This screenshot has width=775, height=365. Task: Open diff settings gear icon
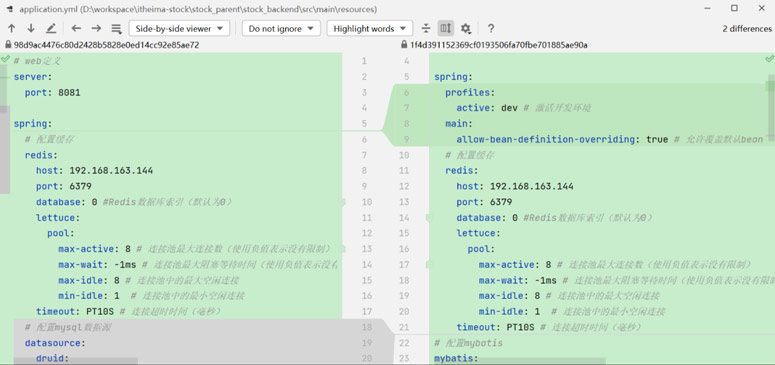(x=466, y=28)
